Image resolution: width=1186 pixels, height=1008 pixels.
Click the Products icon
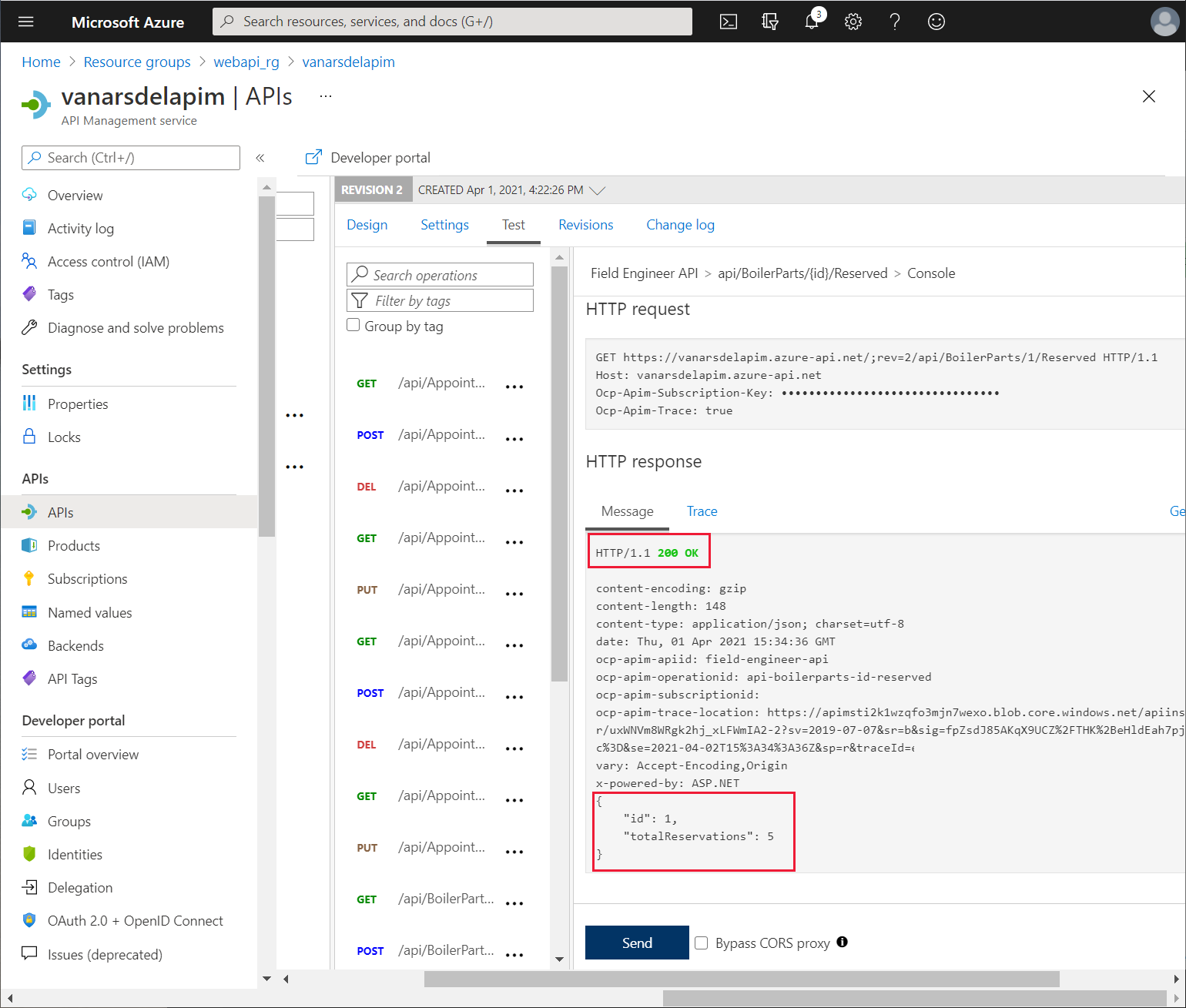pyautogui.click(x=29, y=545)
